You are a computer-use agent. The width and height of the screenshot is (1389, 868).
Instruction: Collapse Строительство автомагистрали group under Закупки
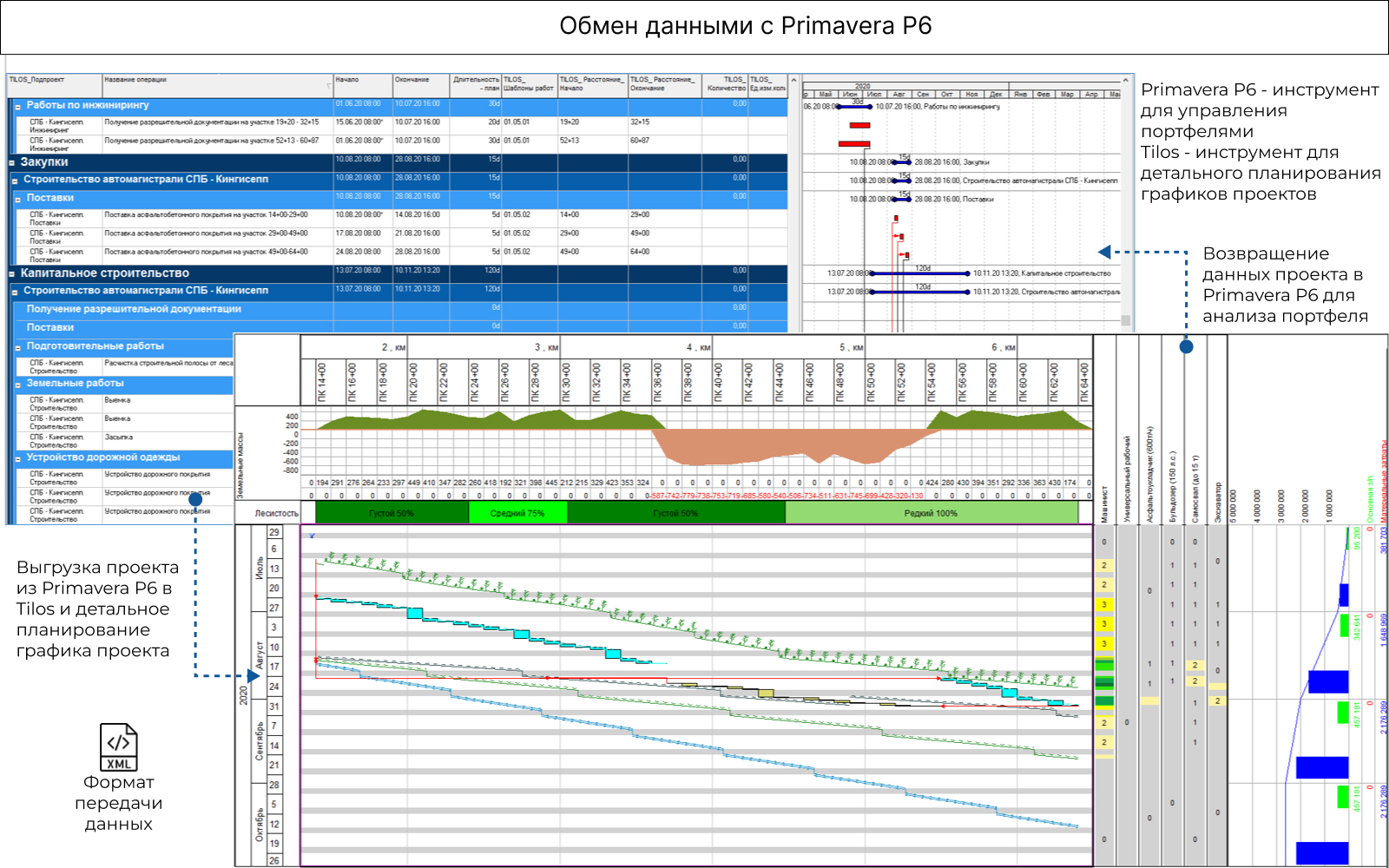(15, 181)
